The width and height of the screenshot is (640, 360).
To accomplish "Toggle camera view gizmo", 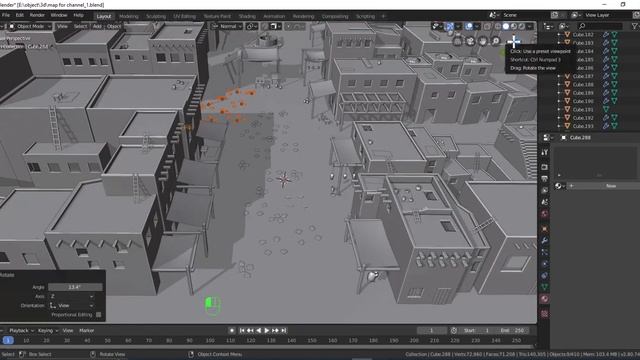I will point(470,41).
